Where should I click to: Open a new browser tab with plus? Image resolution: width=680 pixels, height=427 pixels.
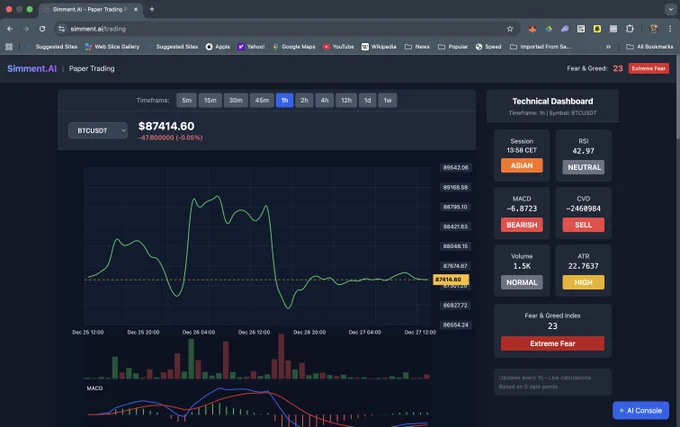click(152, 9)
